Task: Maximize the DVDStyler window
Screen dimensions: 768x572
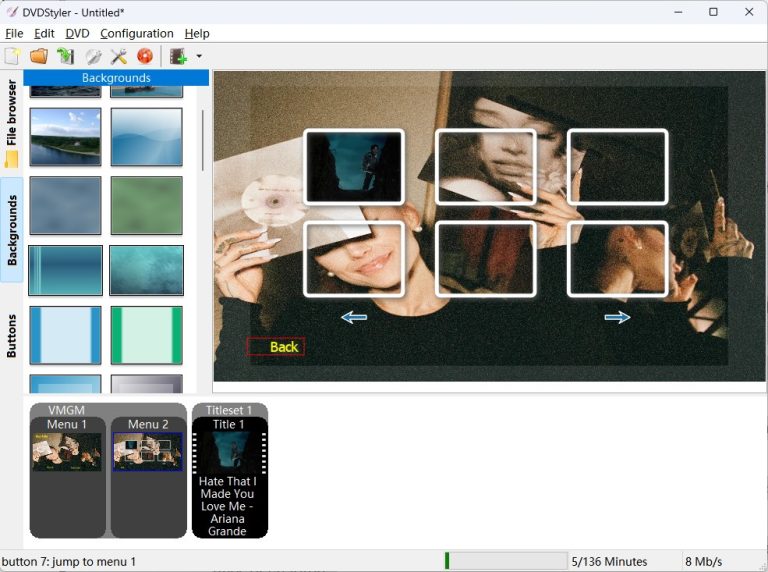Action: pyautogui.click(x=714, y=12)
